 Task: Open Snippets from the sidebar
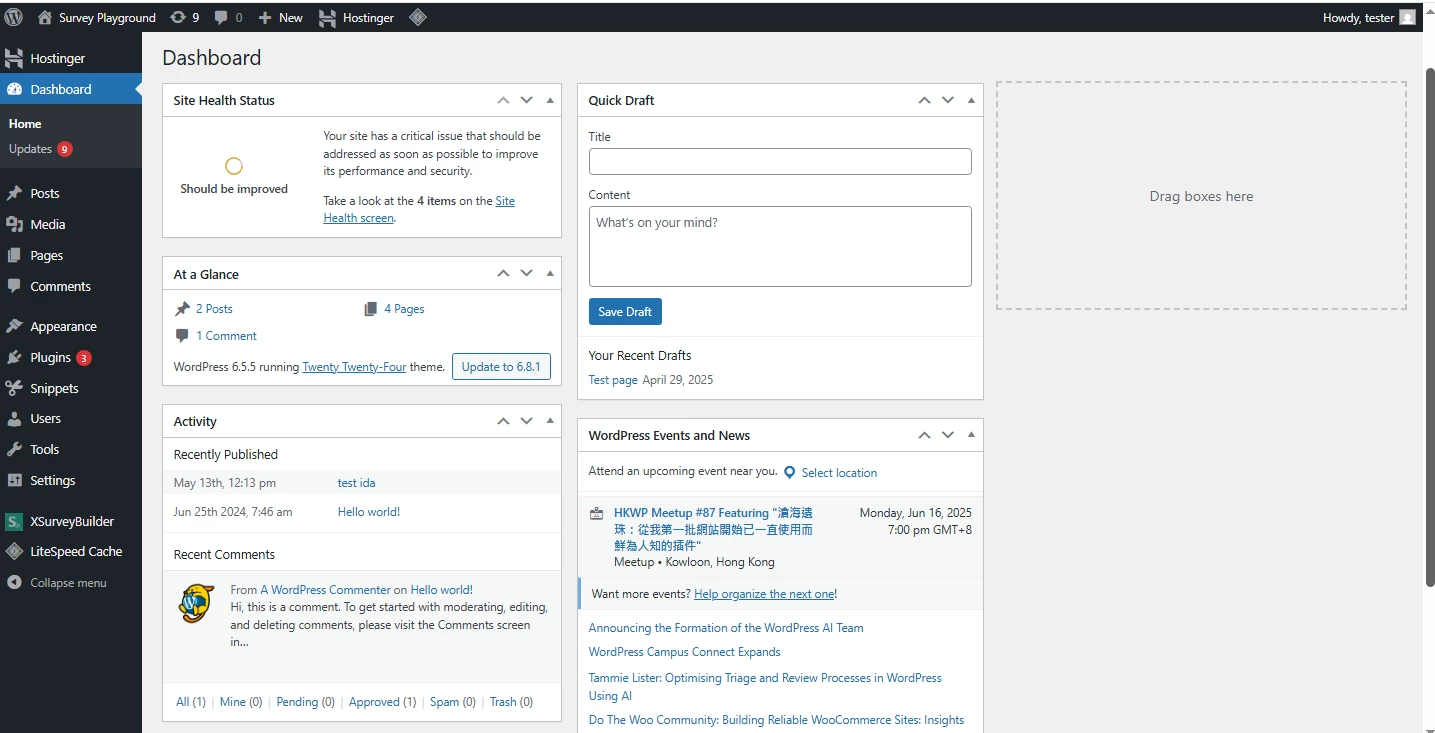54,388
